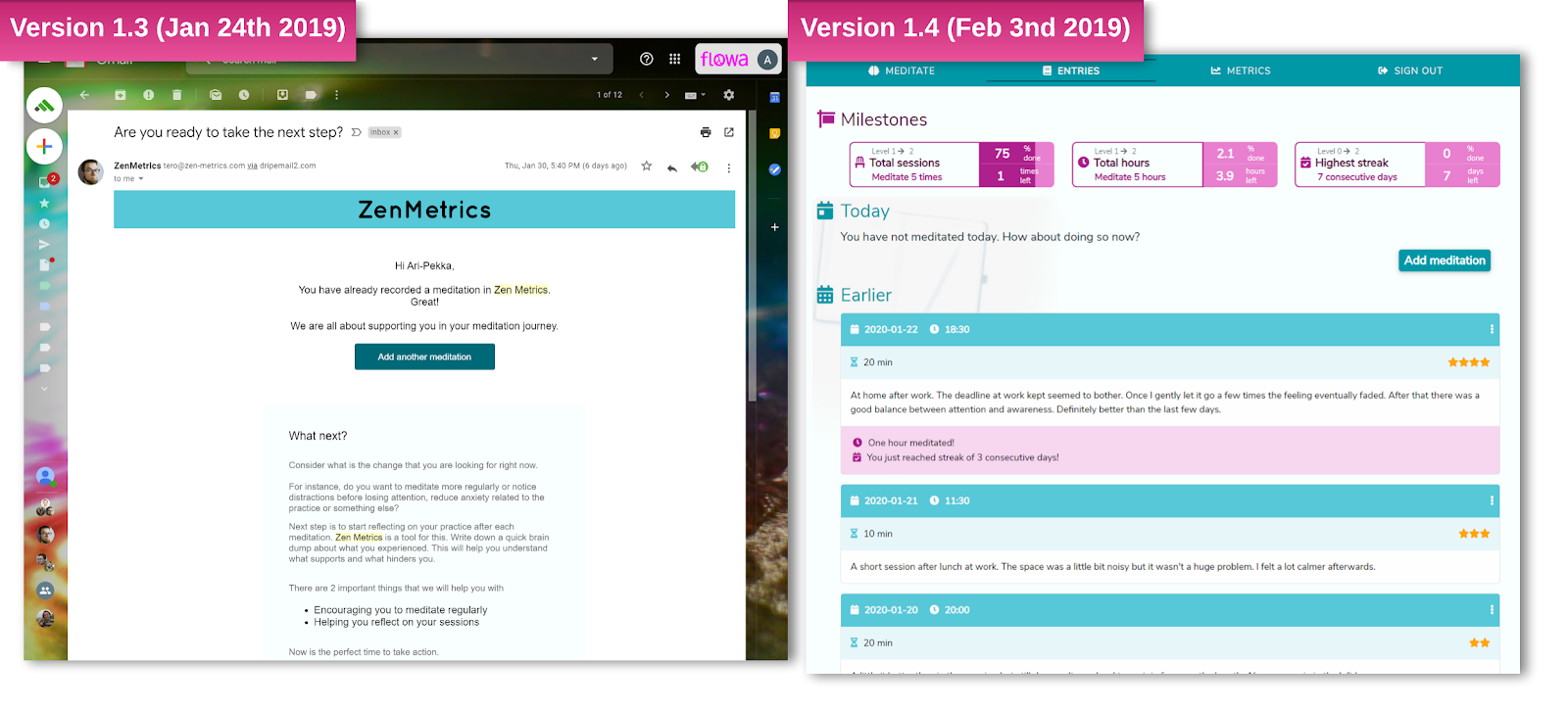Remove Inbox label via x chip
The height and width of the screenshot is (711, 1568).
click(396, 132)
